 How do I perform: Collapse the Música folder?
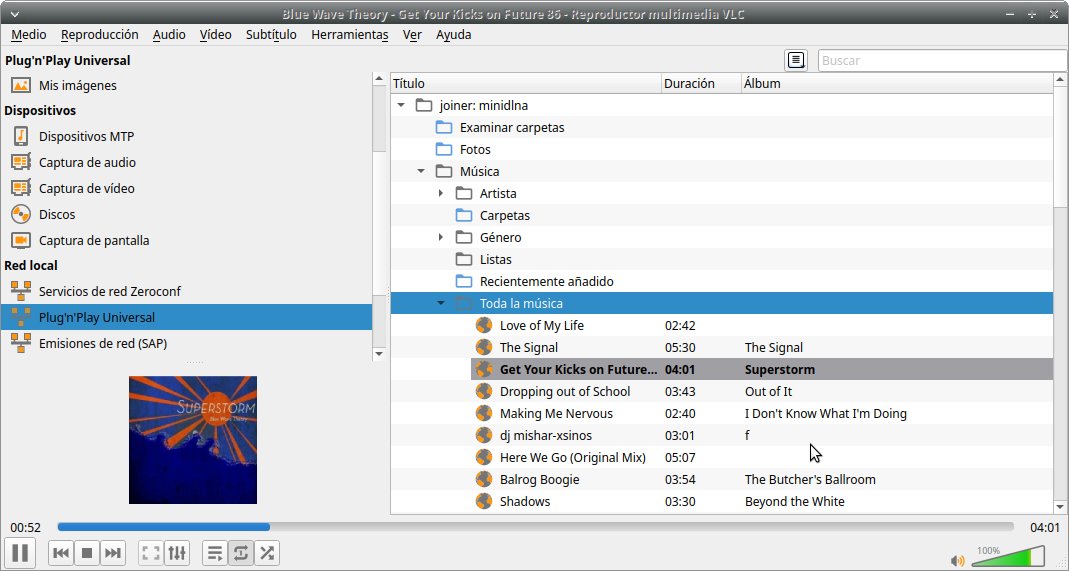coord(421,171)
